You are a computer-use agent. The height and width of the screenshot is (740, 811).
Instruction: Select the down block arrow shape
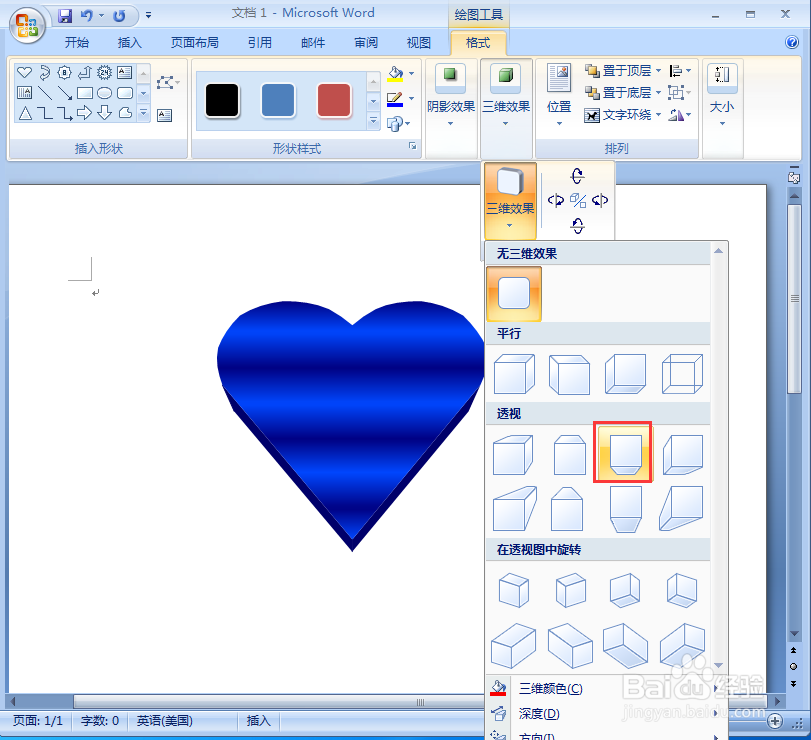[x=104, y=113]
